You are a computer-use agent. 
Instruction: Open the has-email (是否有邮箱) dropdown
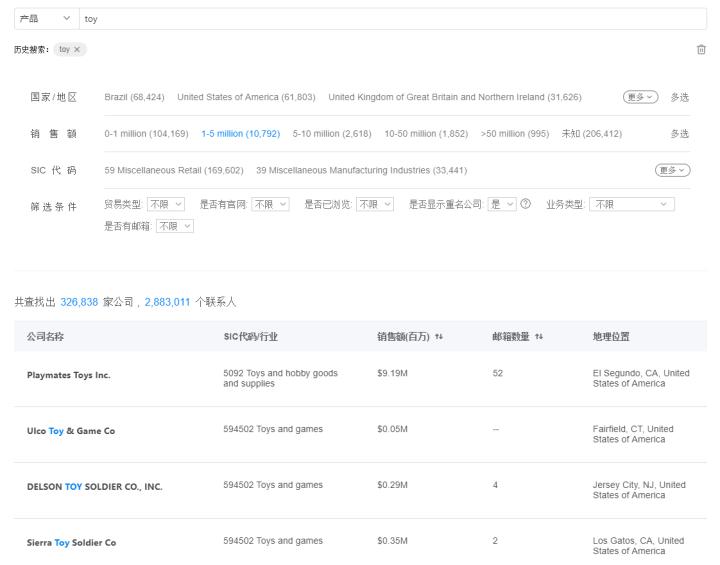coord(174,226)
